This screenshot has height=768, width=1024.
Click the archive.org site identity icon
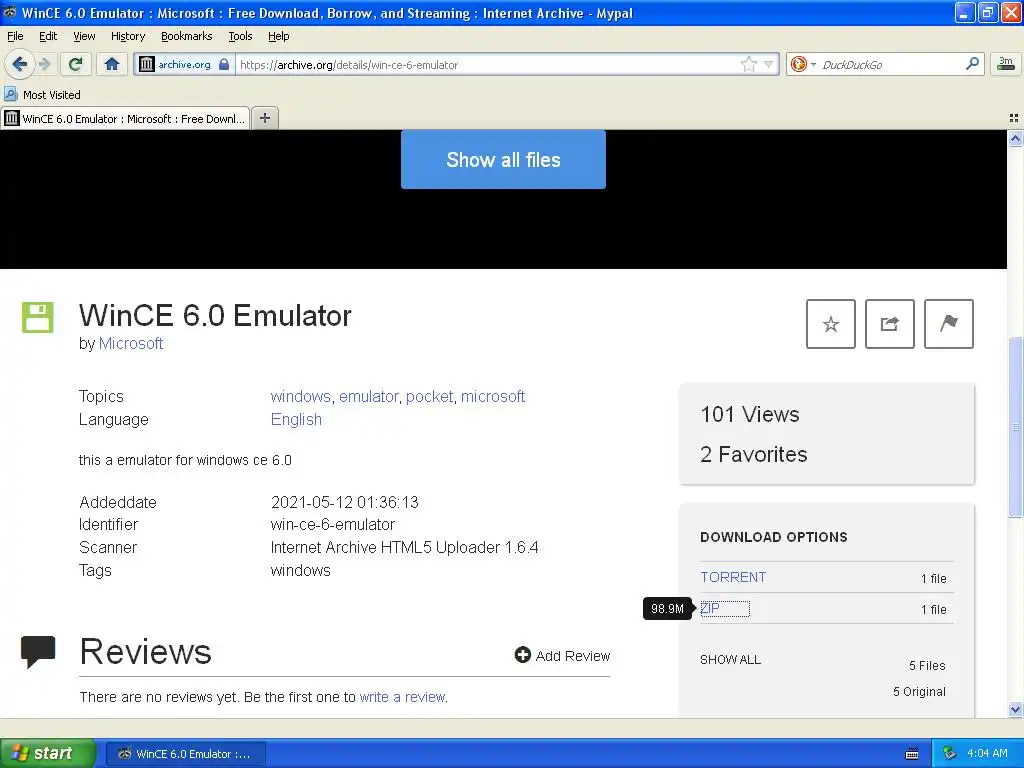point(147,64)
